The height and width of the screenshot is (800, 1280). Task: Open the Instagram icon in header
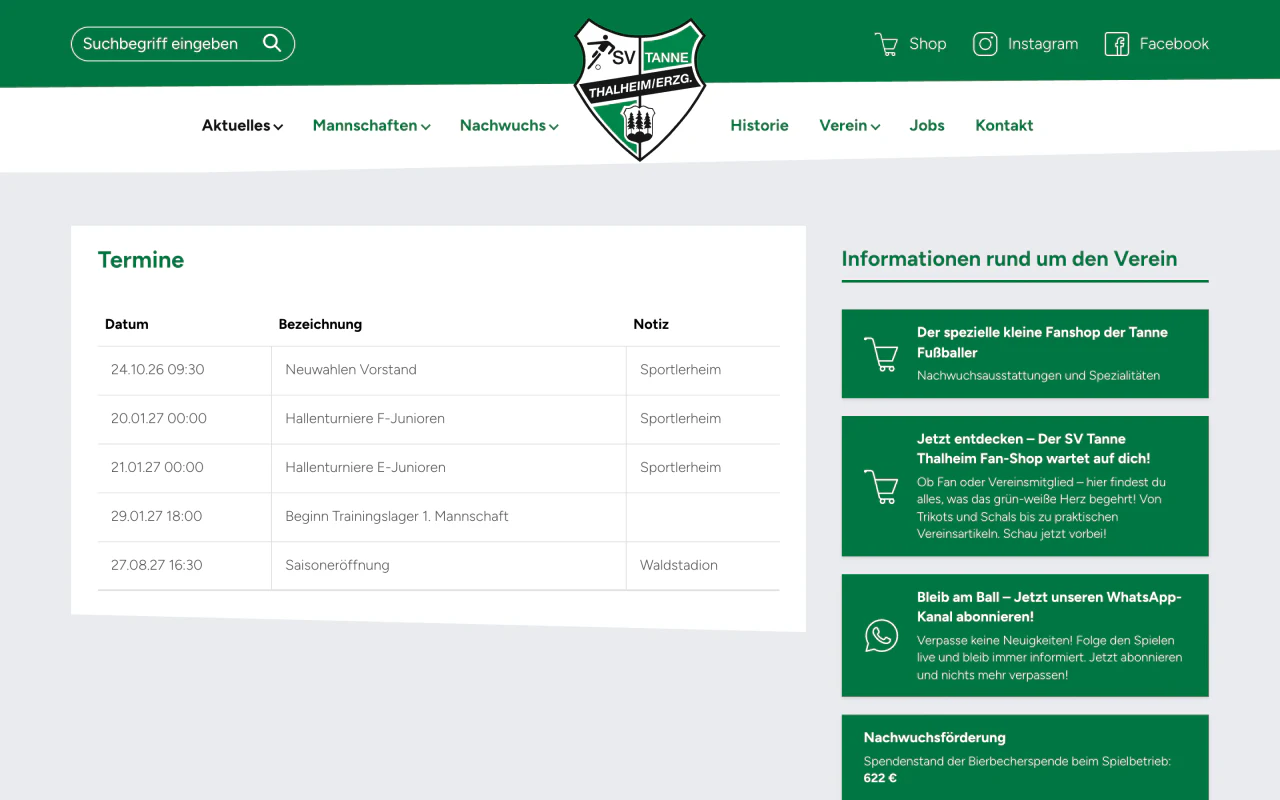click(985, 44)
